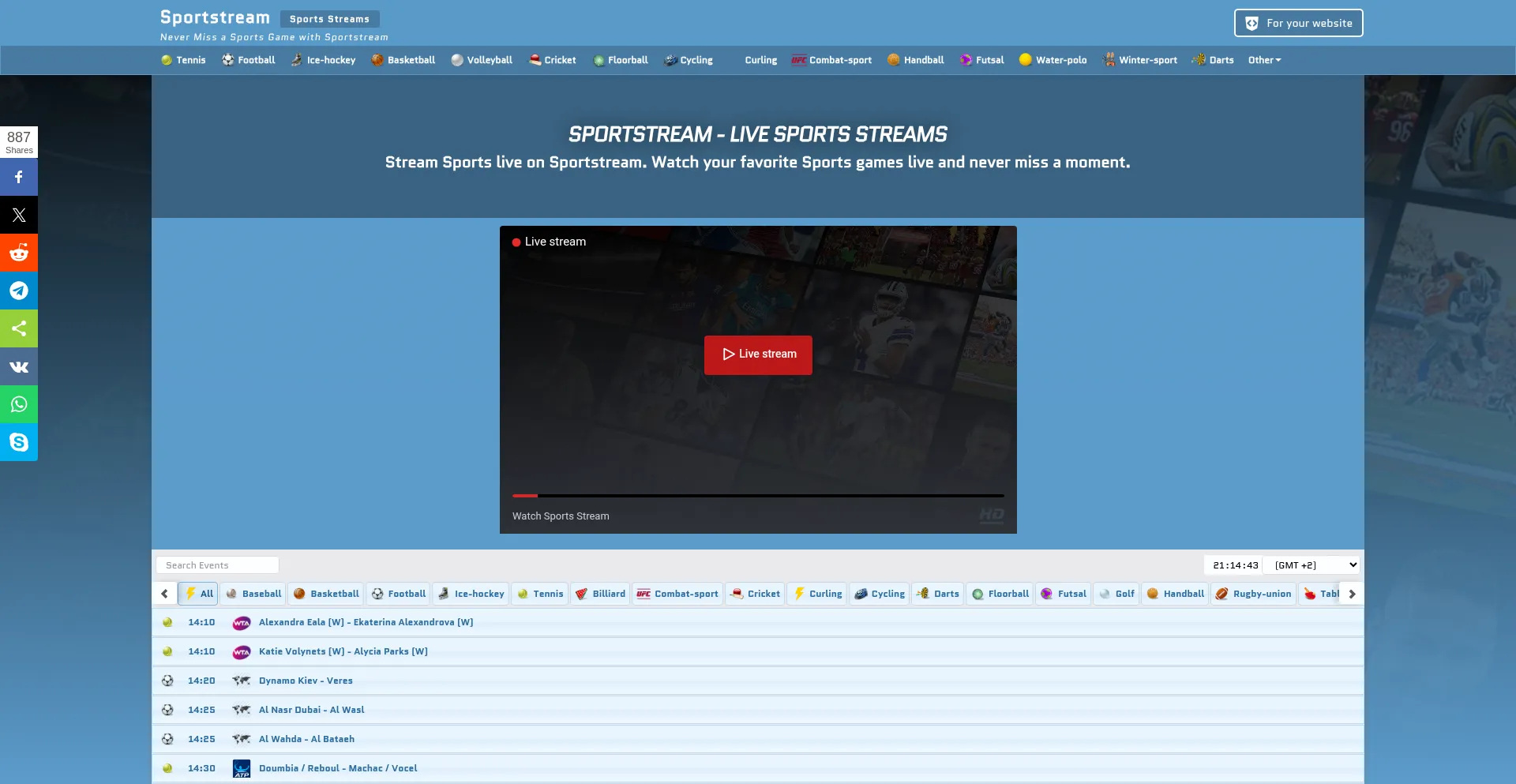Share page on VK

click(x=19, y=366)
